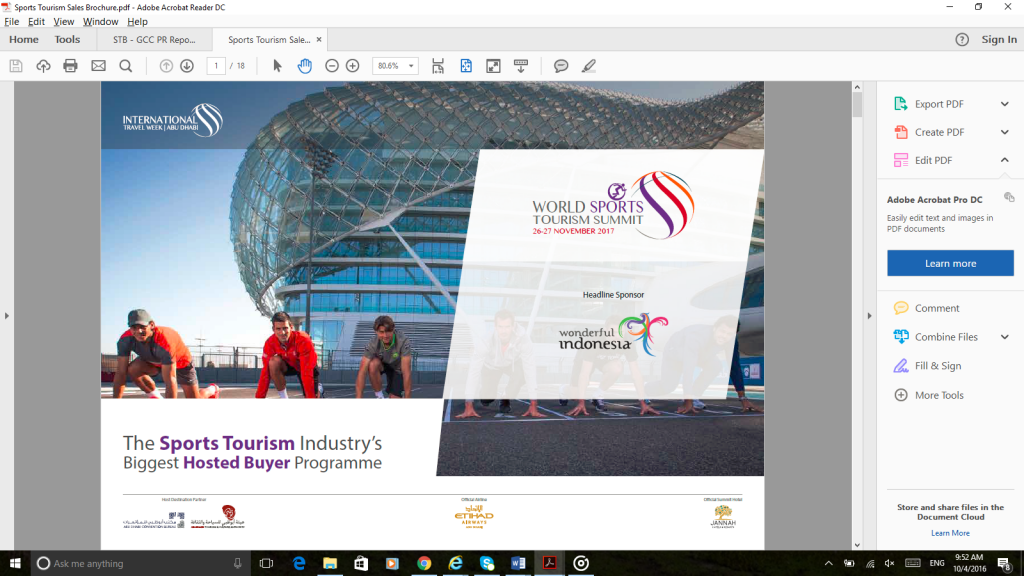The image size is (1024, 576).
Task: Select the Highlight text pen tool
Action: click(x=588, y=66)
